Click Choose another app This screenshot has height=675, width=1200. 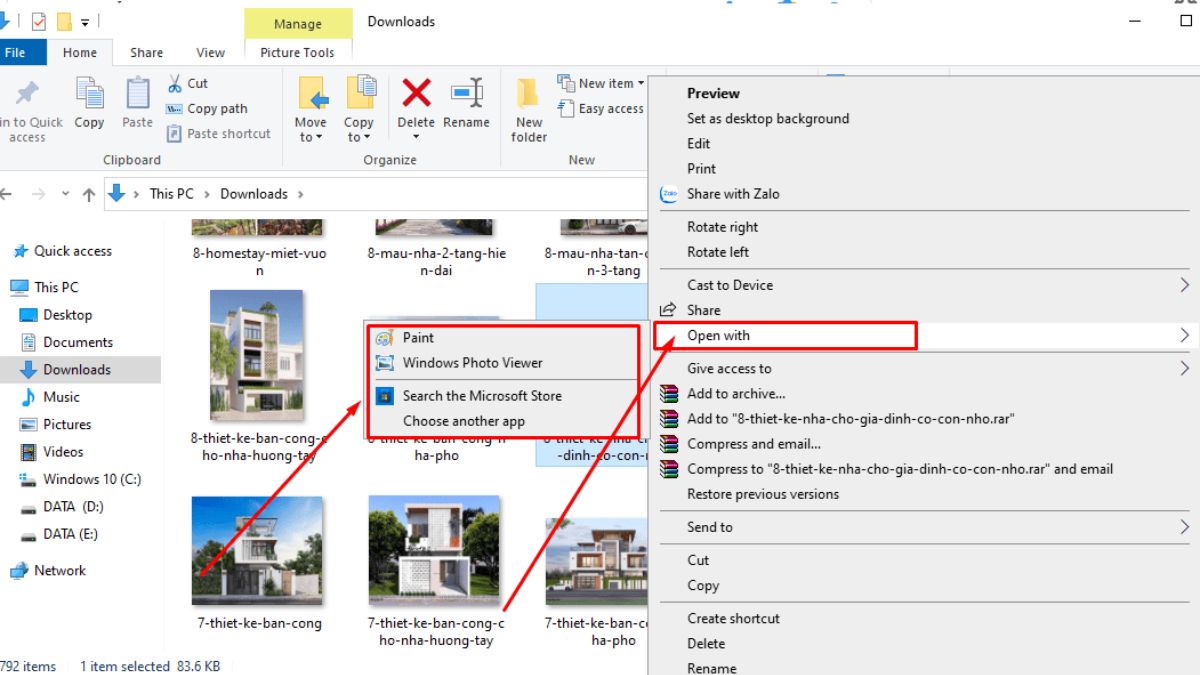pos(505,421)
